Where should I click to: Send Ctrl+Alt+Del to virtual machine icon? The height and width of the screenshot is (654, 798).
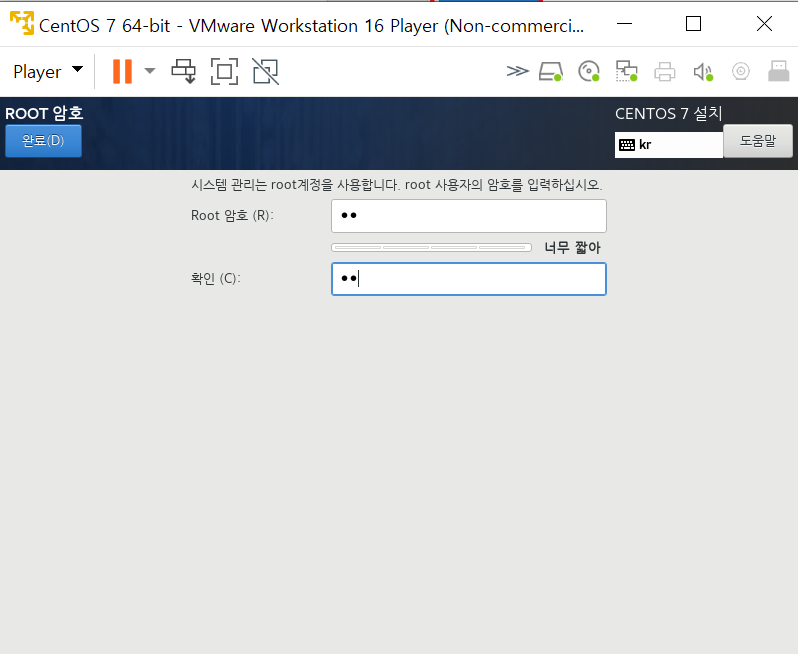[x=183, y=71]
